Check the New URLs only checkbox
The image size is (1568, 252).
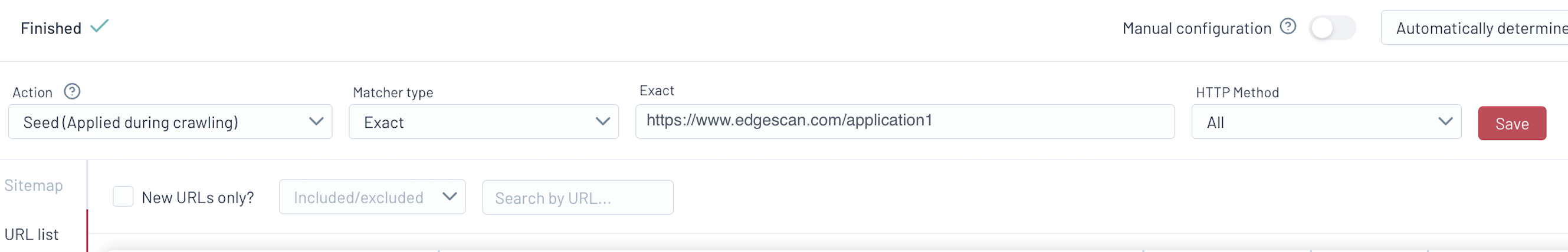[x=123, y=197]
